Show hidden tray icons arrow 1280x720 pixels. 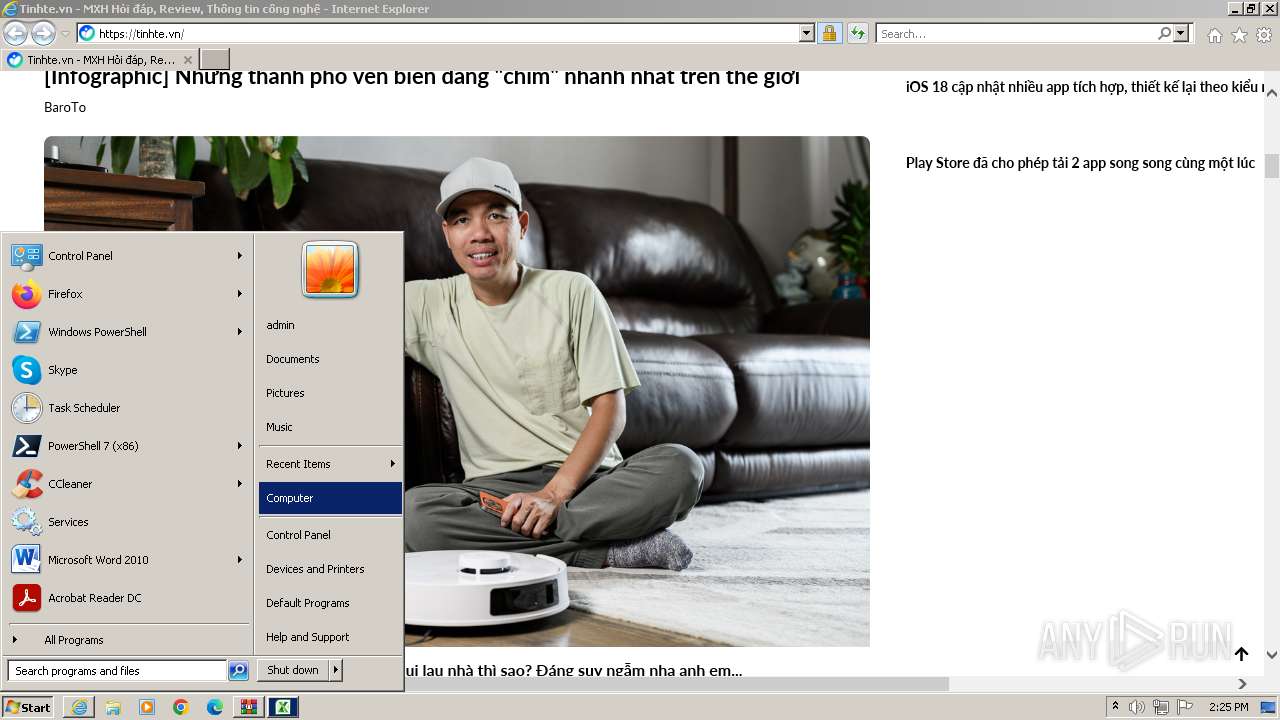1115,707
